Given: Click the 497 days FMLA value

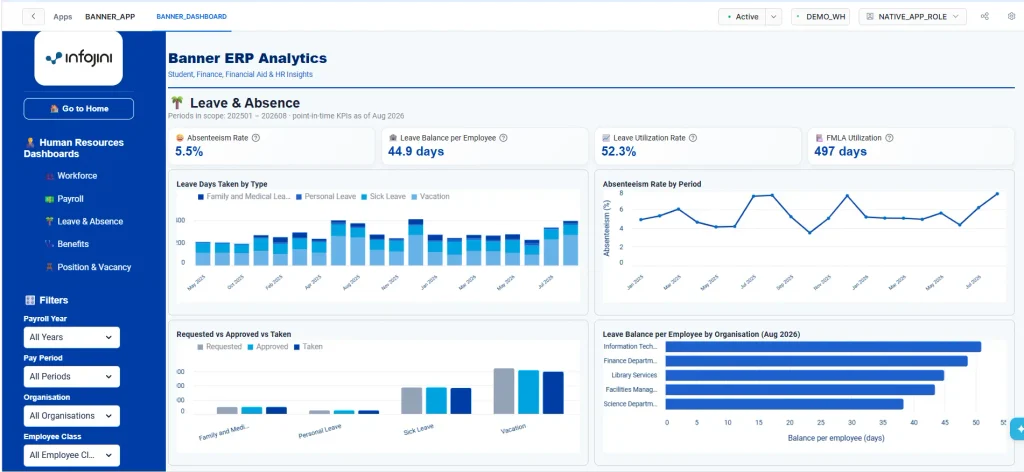Looking at the screenshot, I should [x=841, y=151].
